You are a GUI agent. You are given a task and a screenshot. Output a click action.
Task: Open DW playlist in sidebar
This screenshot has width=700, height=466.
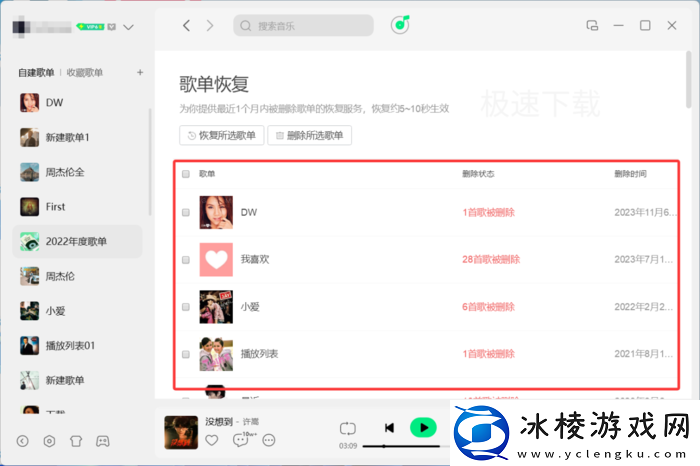coord(77,102)
